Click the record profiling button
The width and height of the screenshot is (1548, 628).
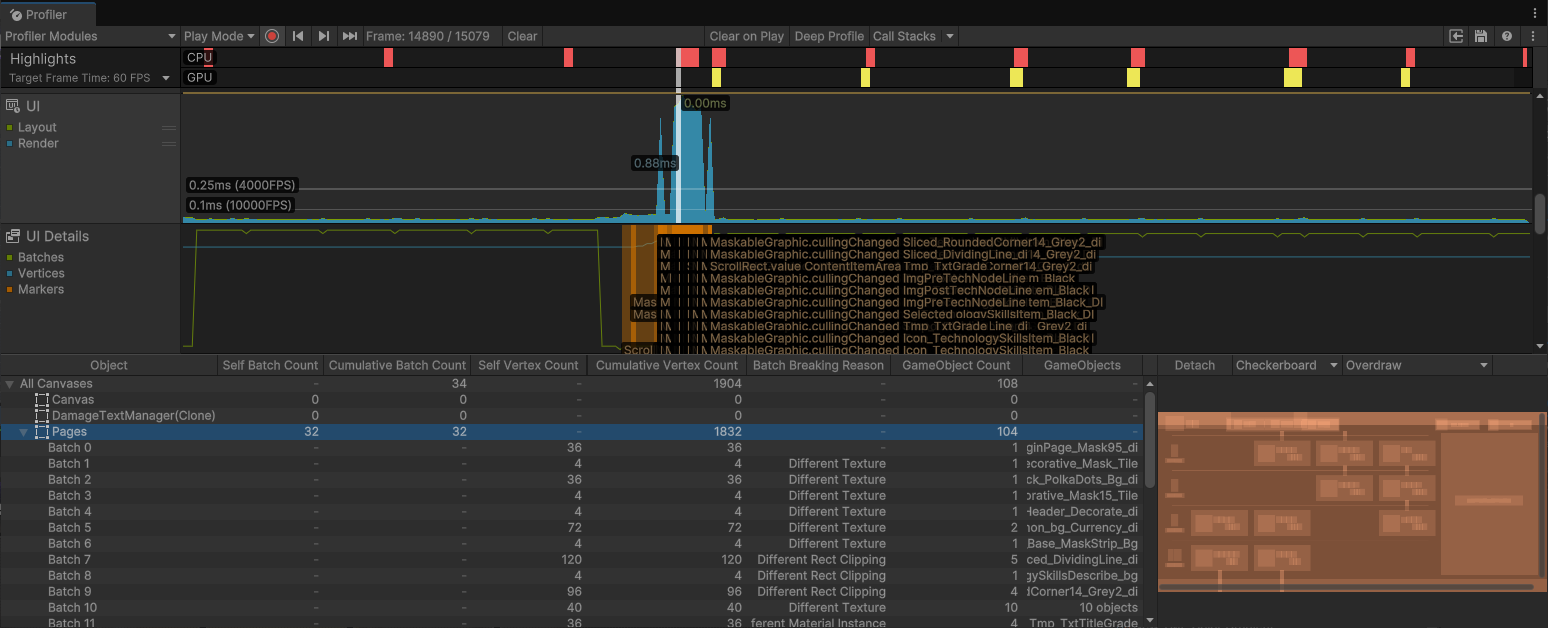tap(272, 36)
